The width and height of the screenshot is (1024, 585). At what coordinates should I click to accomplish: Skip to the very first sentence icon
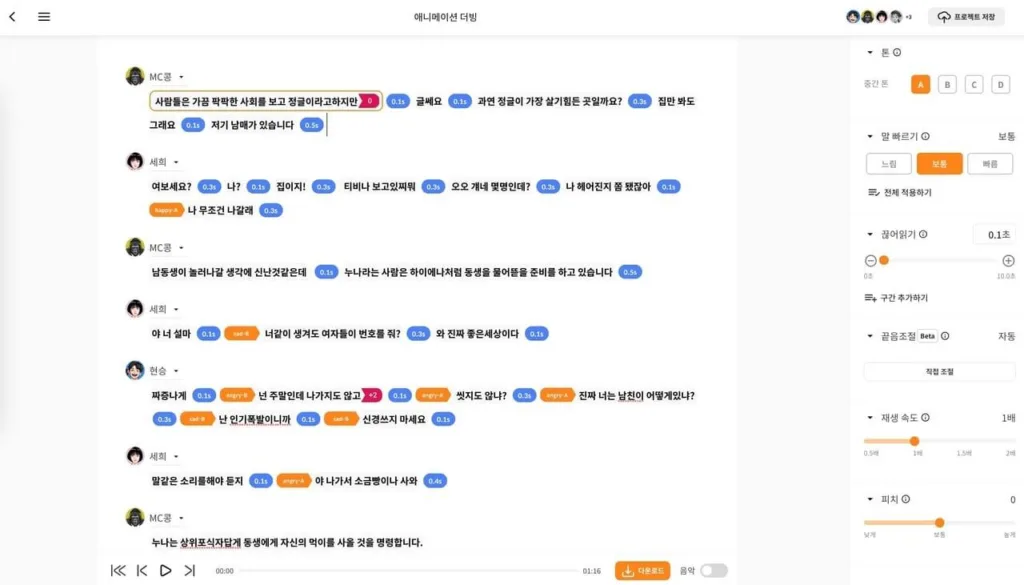[x=118, y=571]
